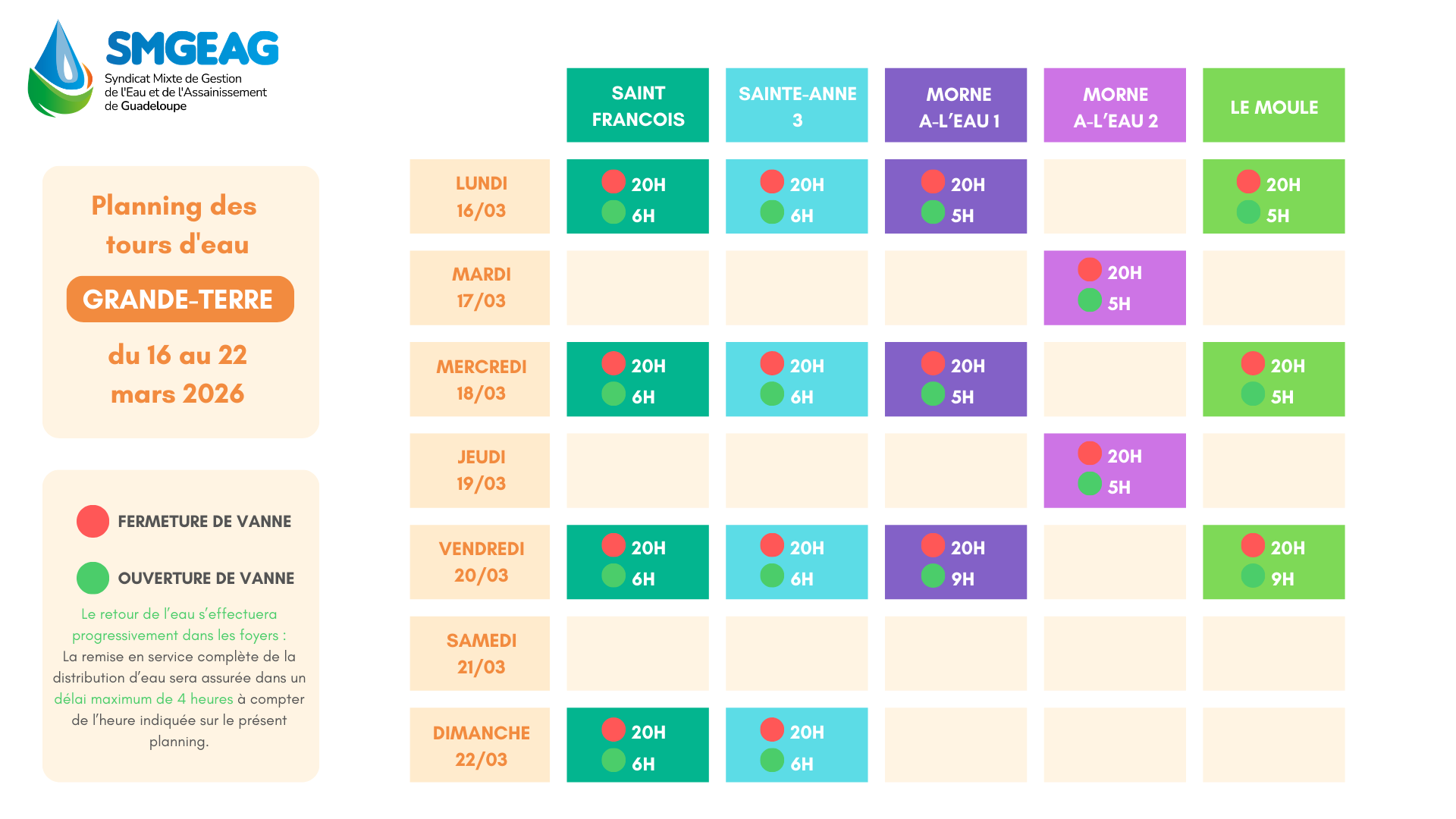Click 9H opening time in Morne A-L'Eau 1 Vendredi
The image size is (1456, 819).
click(x=962, y=579)
